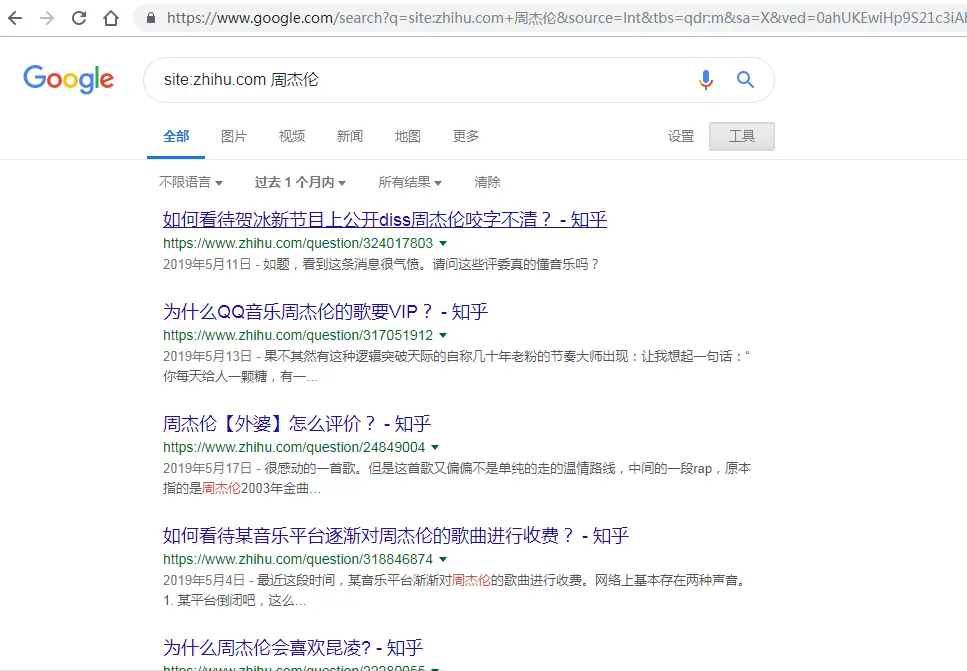967x671 pixels.
Task: Open the browser home page icon
Action: (111, 18)
